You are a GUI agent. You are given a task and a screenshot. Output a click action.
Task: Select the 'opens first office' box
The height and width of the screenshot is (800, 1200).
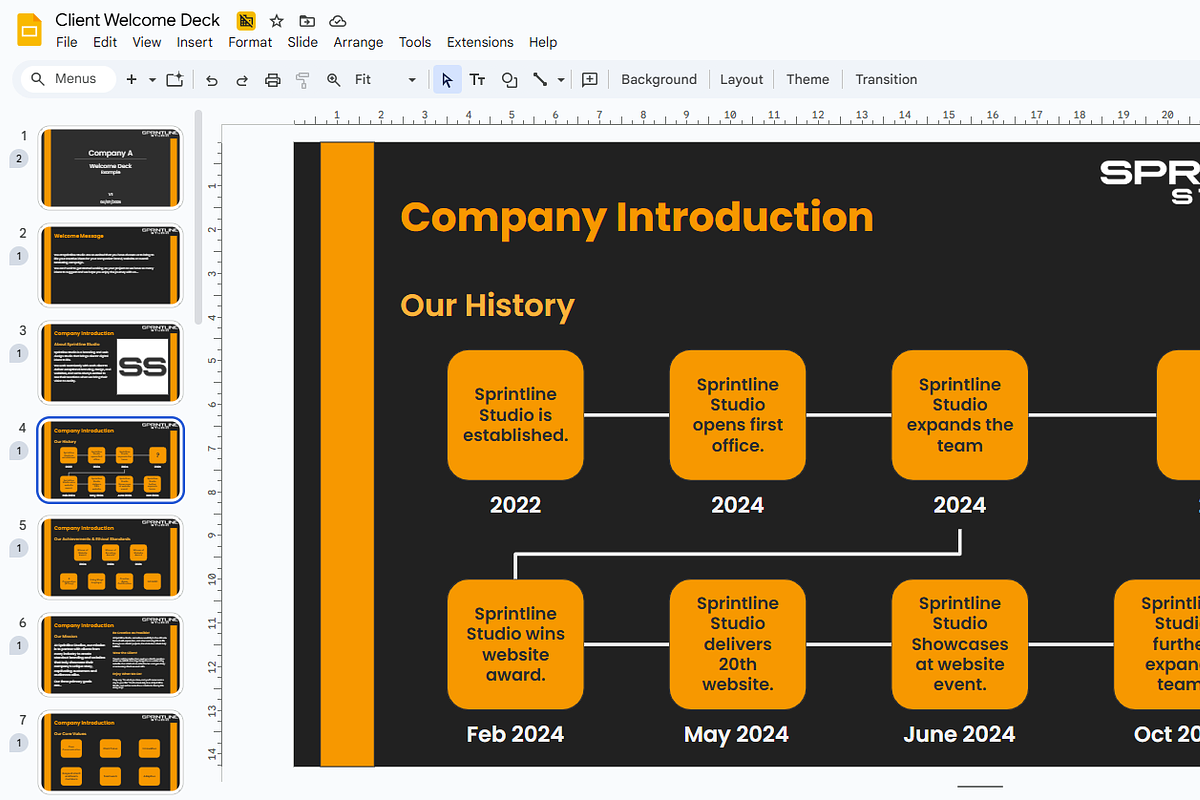pyautogui.click(x=737, y=415)
